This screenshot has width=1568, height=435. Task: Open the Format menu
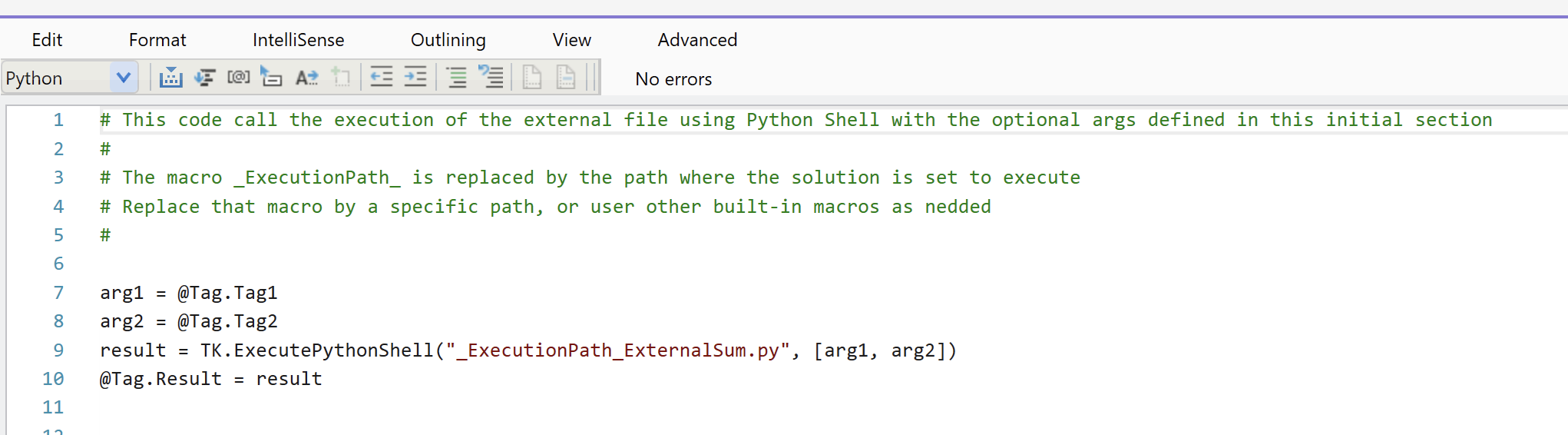click(x=157, y=40)
